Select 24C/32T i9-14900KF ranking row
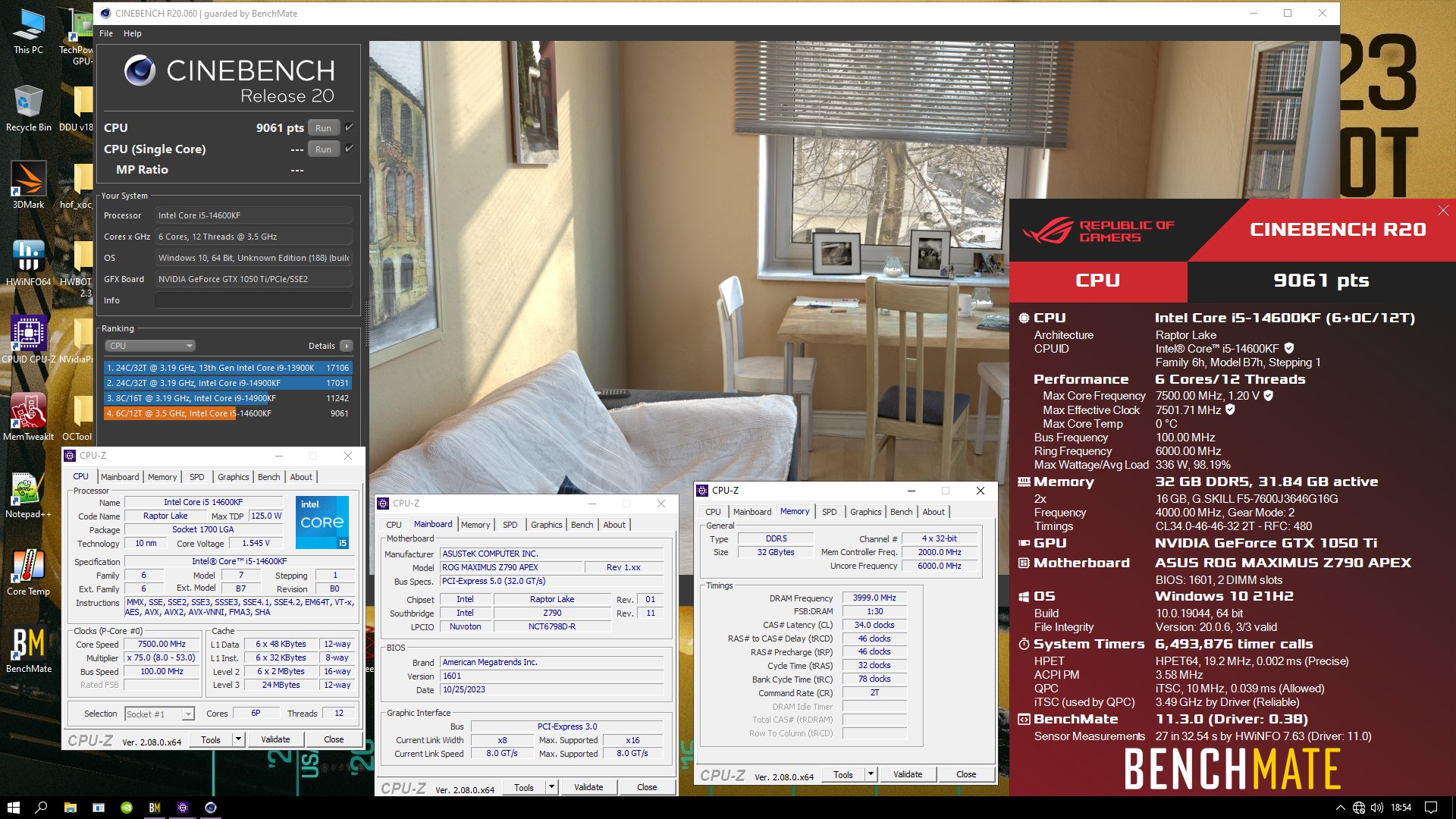The width and height of the screenshot is (1456, 819). (x=227, y=383)
